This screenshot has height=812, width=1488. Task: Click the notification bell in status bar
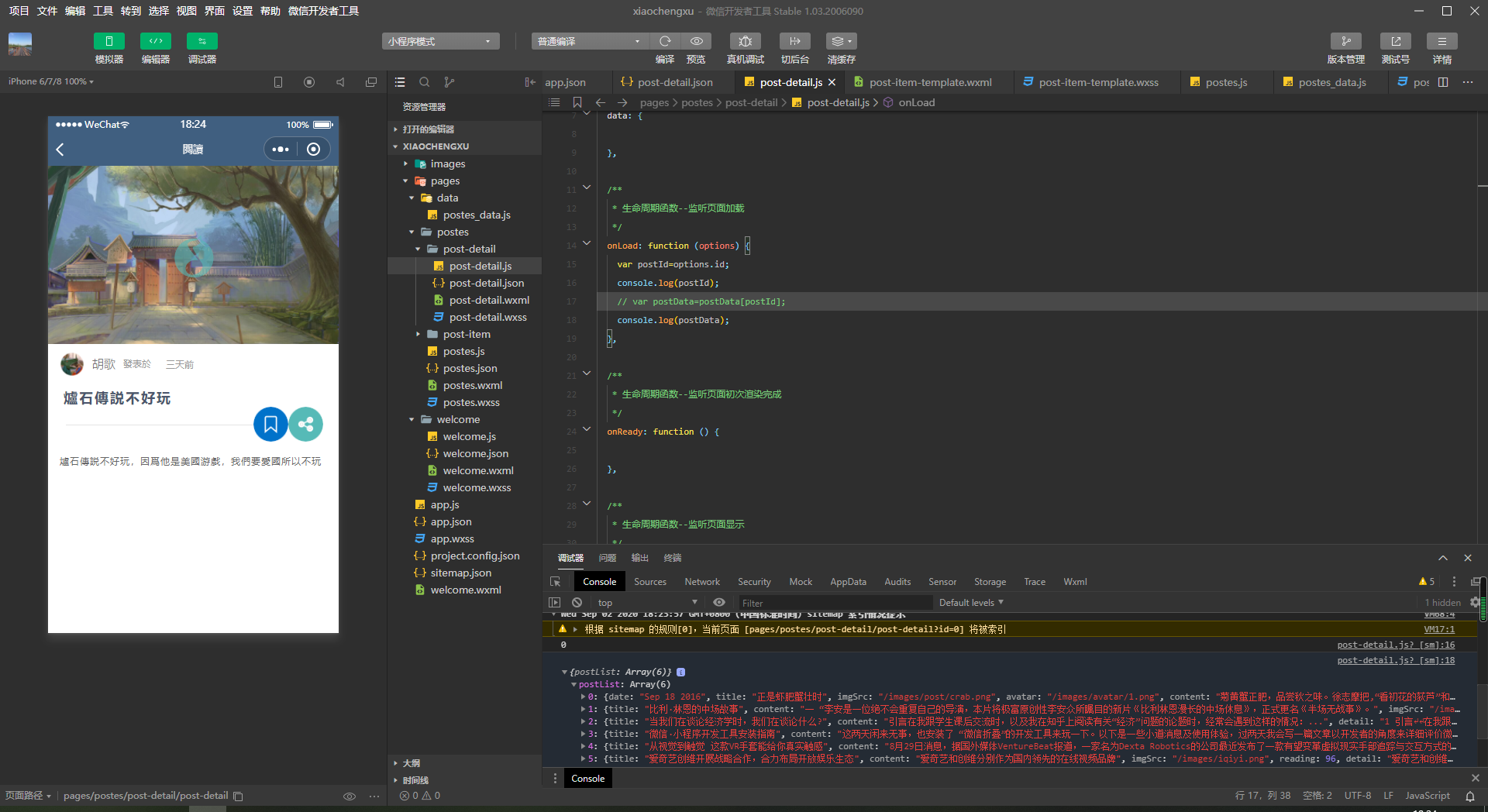coord(1470,797)
